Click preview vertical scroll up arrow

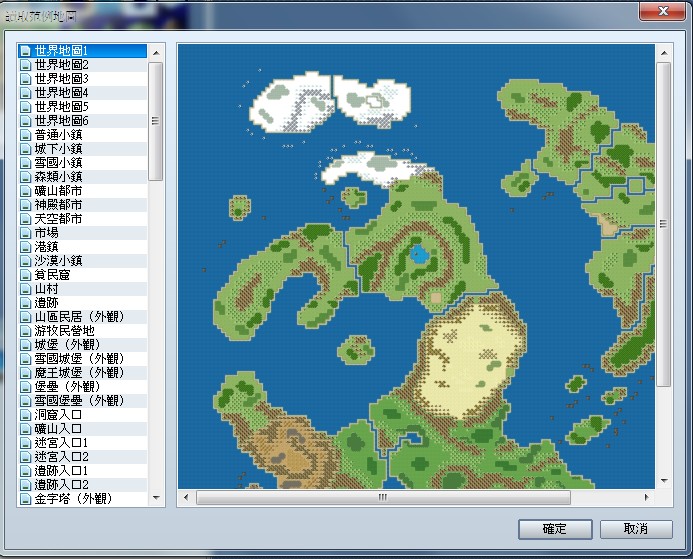(x=664, y=53)
